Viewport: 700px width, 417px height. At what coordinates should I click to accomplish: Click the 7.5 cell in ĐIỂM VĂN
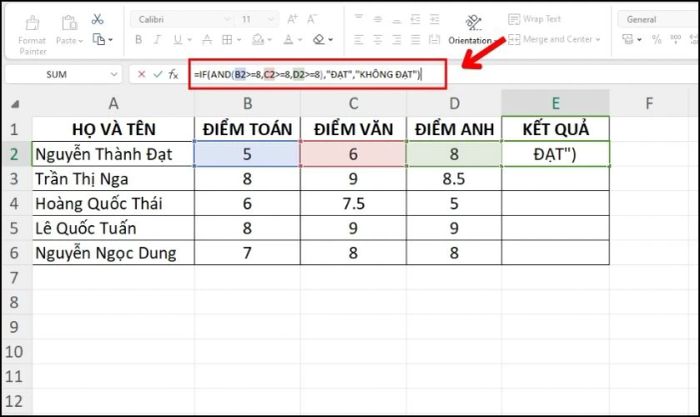(353, 204)
